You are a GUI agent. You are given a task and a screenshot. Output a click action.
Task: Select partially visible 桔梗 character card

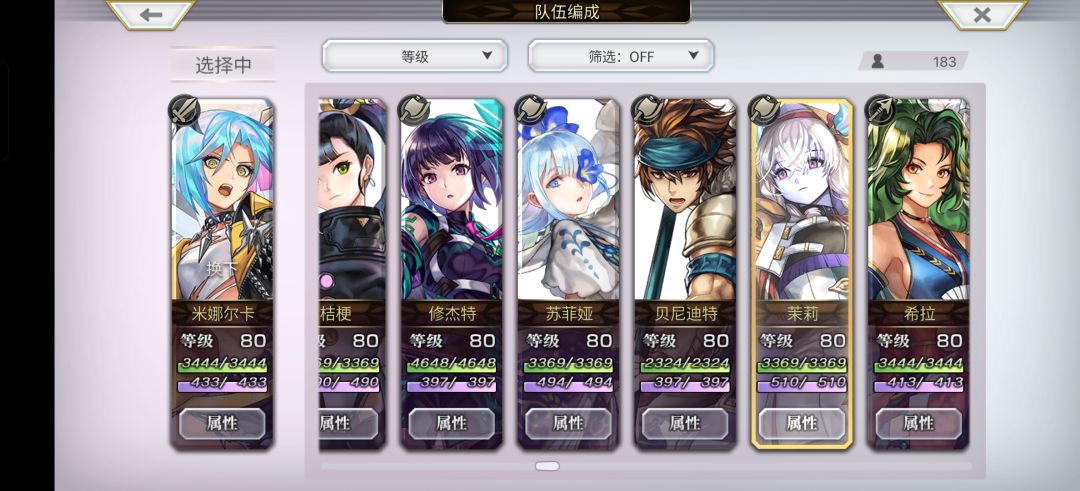coord(353,274)
